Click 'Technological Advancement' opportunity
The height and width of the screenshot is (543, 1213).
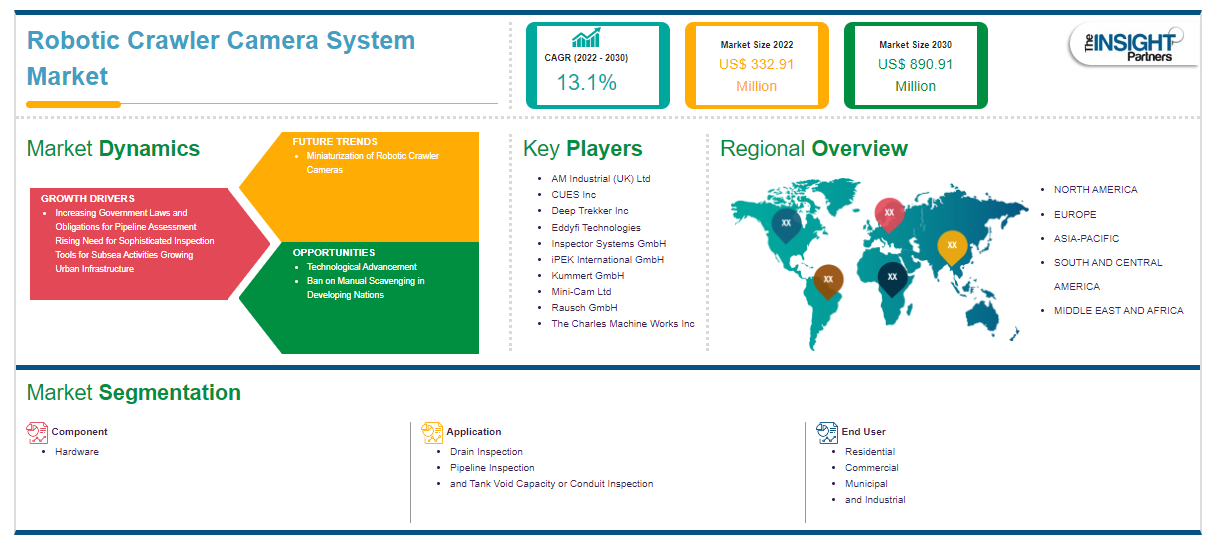pyautogui.click(x=362, y=267)
